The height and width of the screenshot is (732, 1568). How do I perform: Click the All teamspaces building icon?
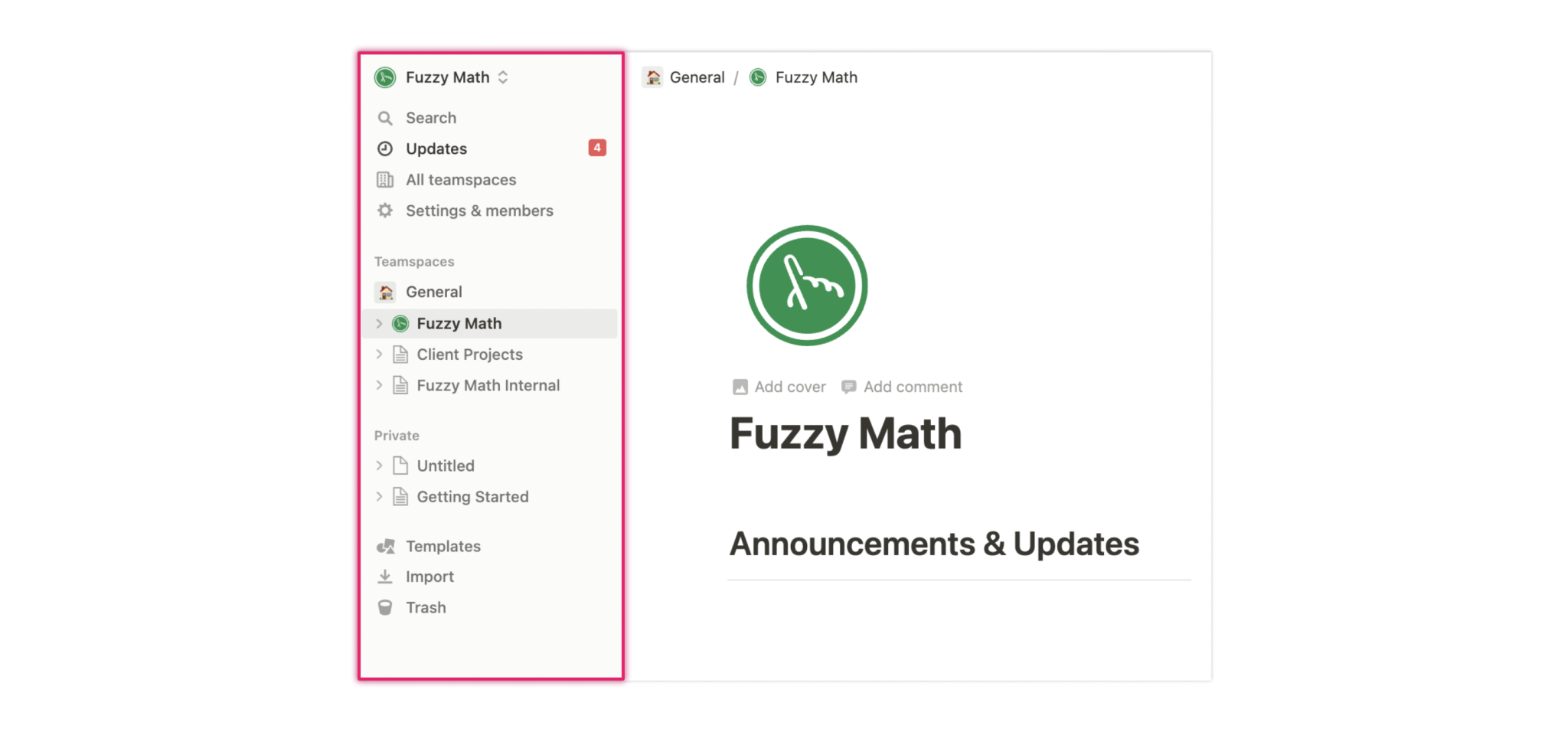click(x=385, y=179)
